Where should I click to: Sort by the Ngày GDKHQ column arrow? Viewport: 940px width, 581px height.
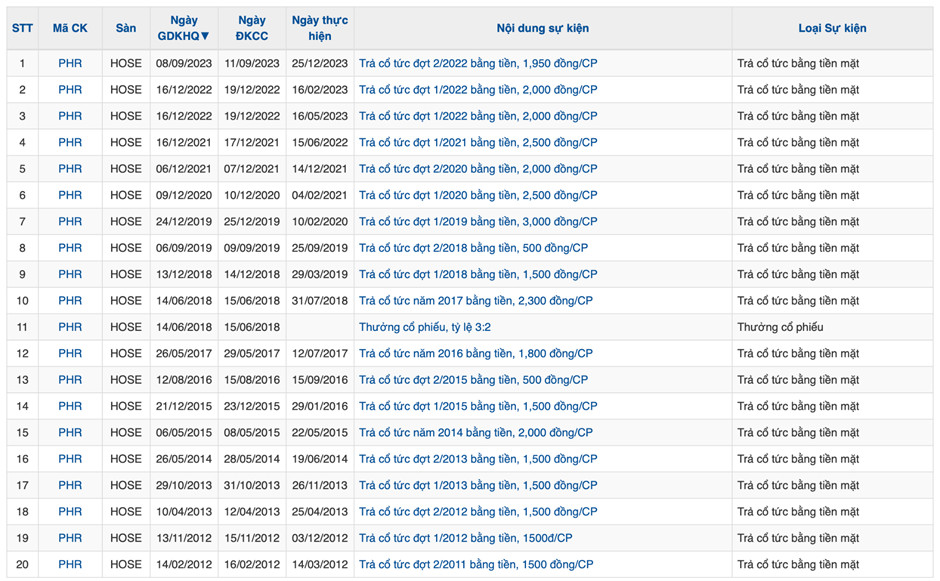[205, 36]
